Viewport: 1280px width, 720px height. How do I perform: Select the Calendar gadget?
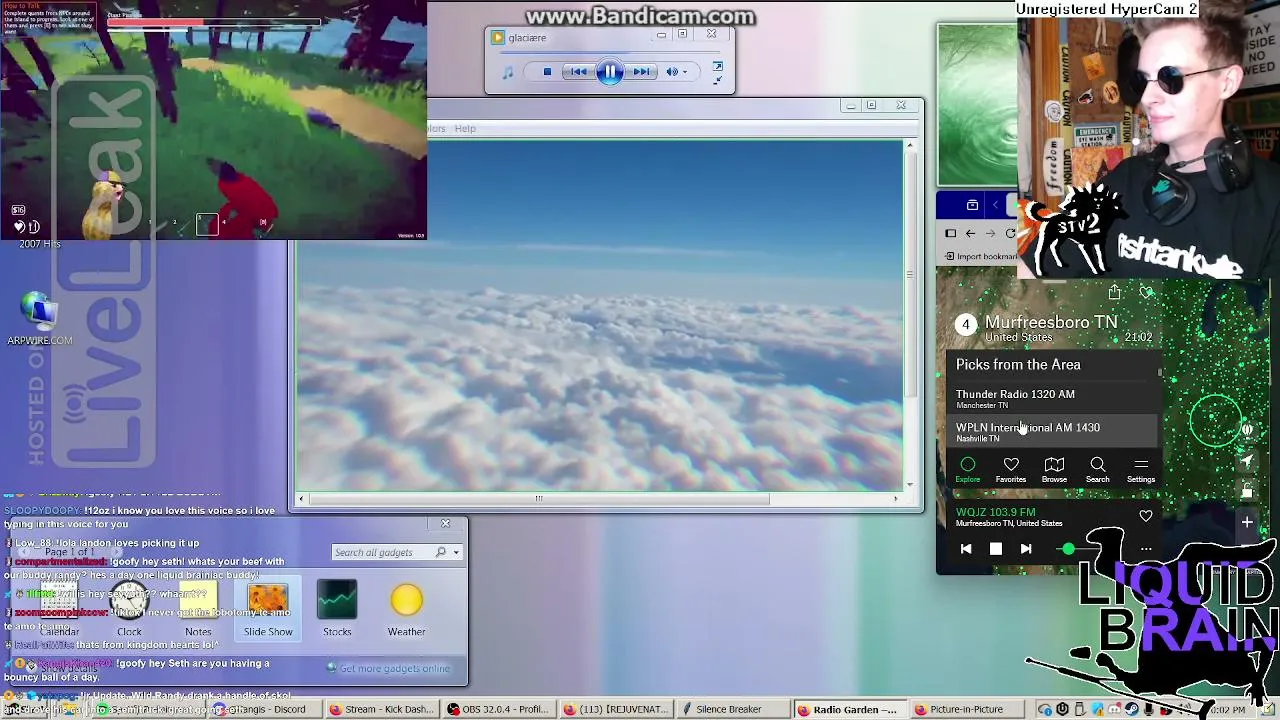coord(59,610)
